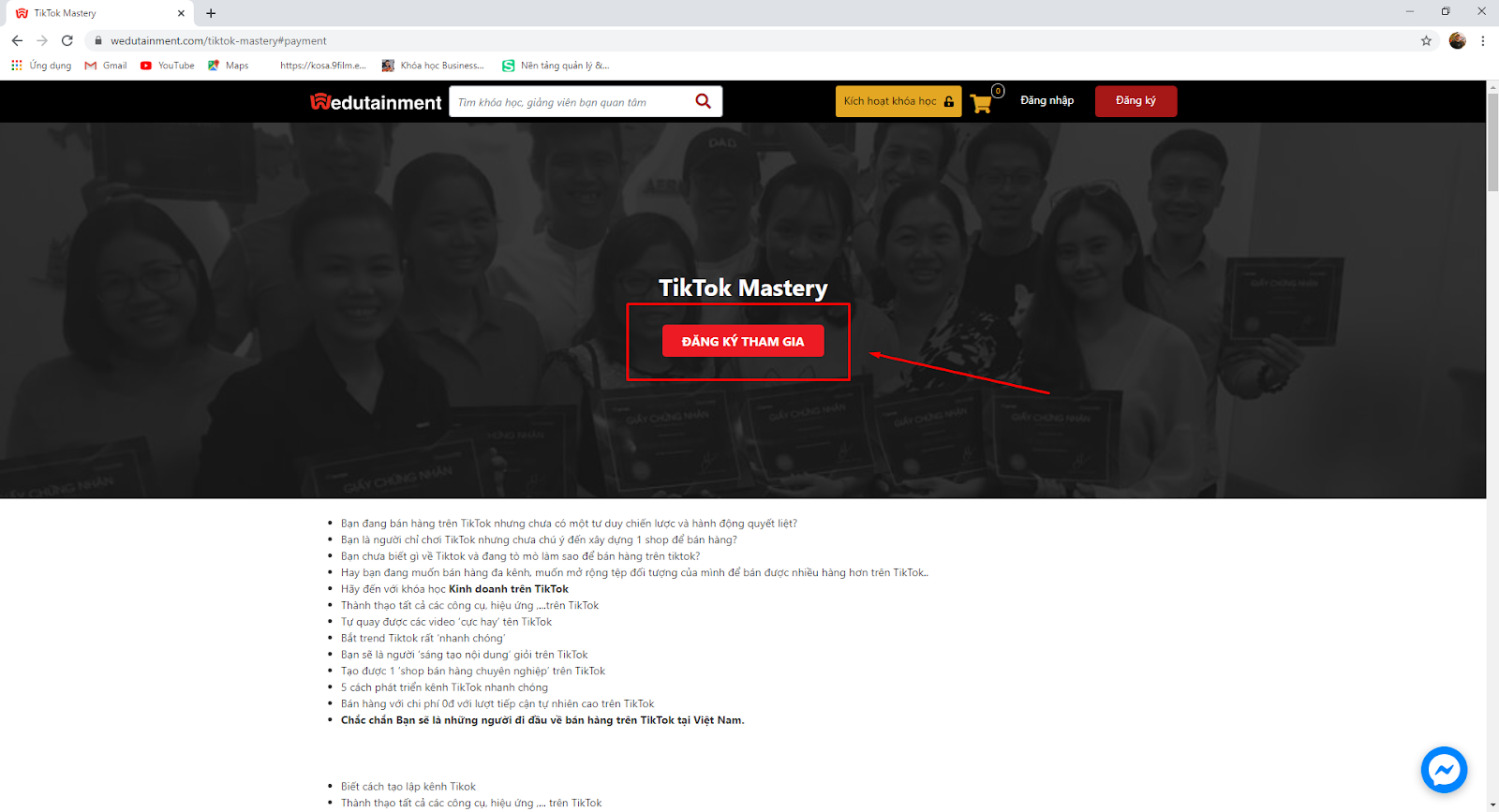Click the line 5 cách phát triển kênh TikTok

pyautogui.click(x=444, y=687)
